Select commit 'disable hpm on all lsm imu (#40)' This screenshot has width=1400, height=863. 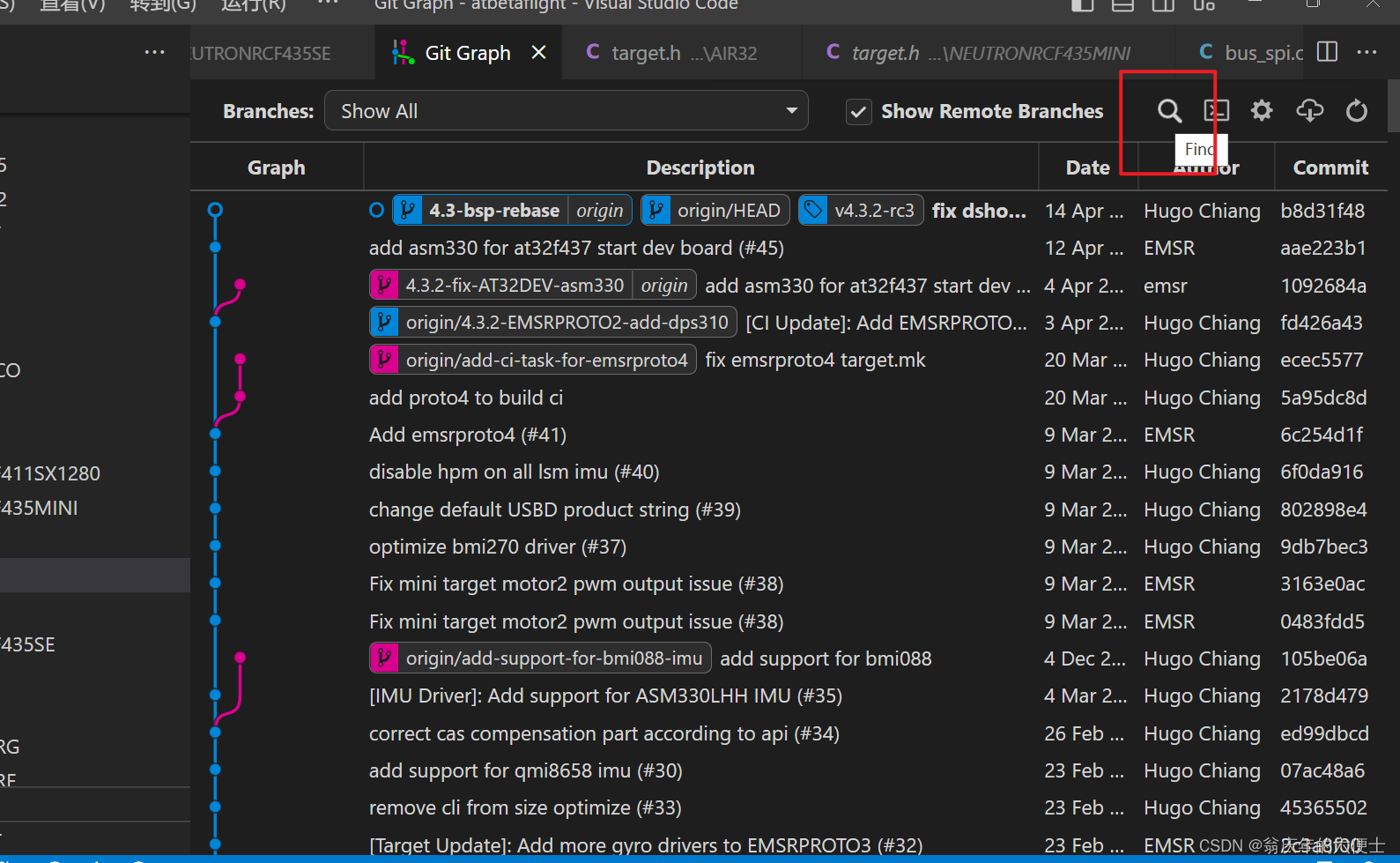click(x=514, y=472)
